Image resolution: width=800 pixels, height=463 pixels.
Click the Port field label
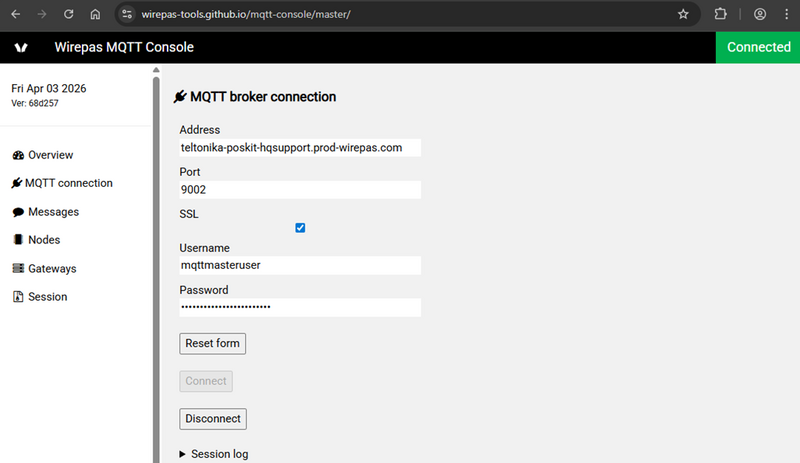tap(190, 172)
